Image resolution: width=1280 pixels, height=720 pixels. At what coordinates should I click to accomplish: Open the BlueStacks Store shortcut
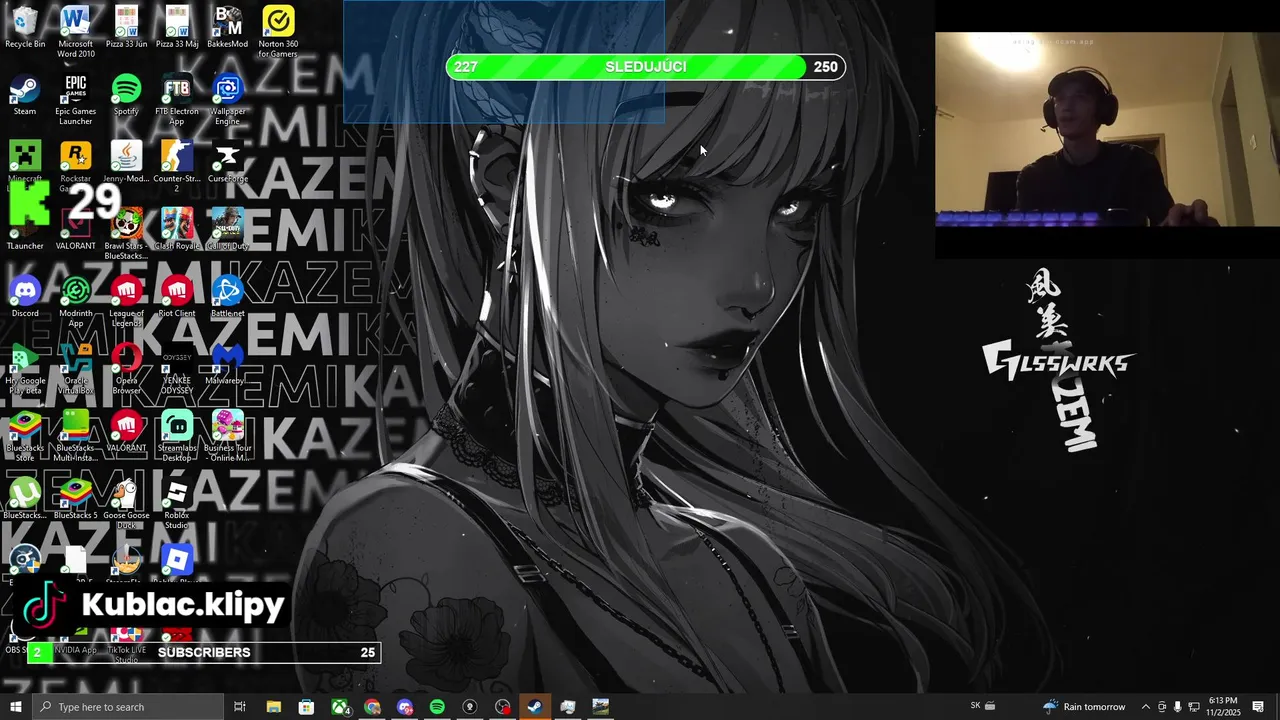click(x=25, y=435)
